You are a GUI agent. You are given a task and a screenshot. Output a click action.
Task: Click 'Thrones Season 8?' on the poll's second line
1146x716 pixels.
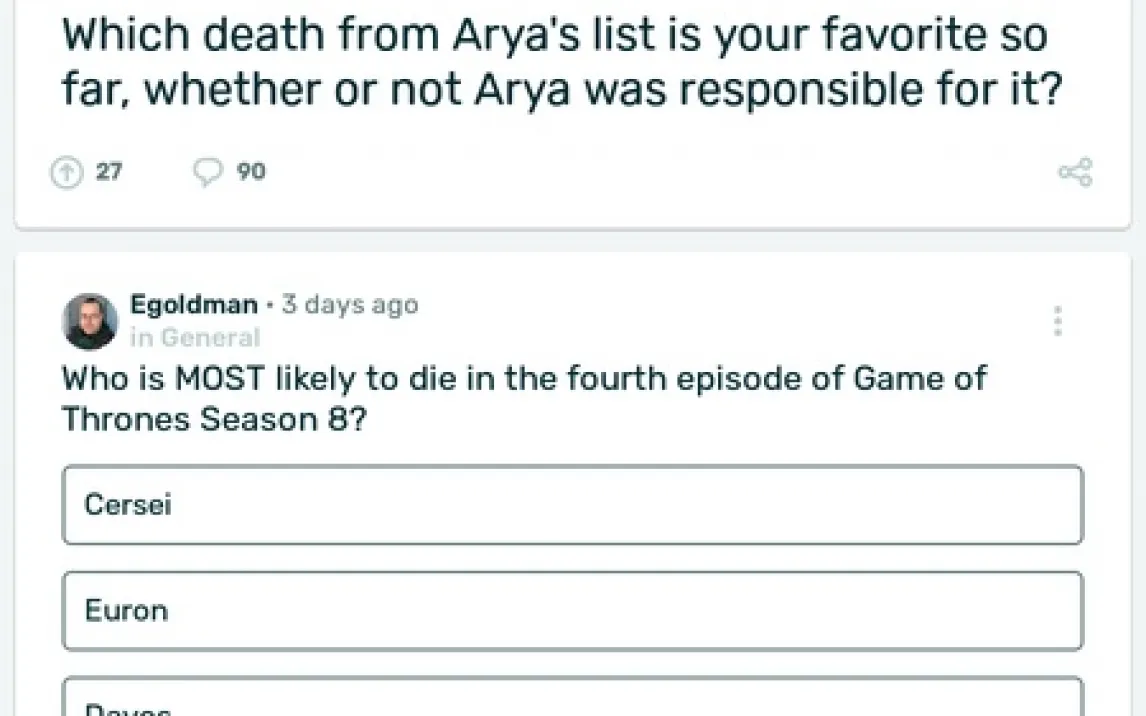click(214, 419)
